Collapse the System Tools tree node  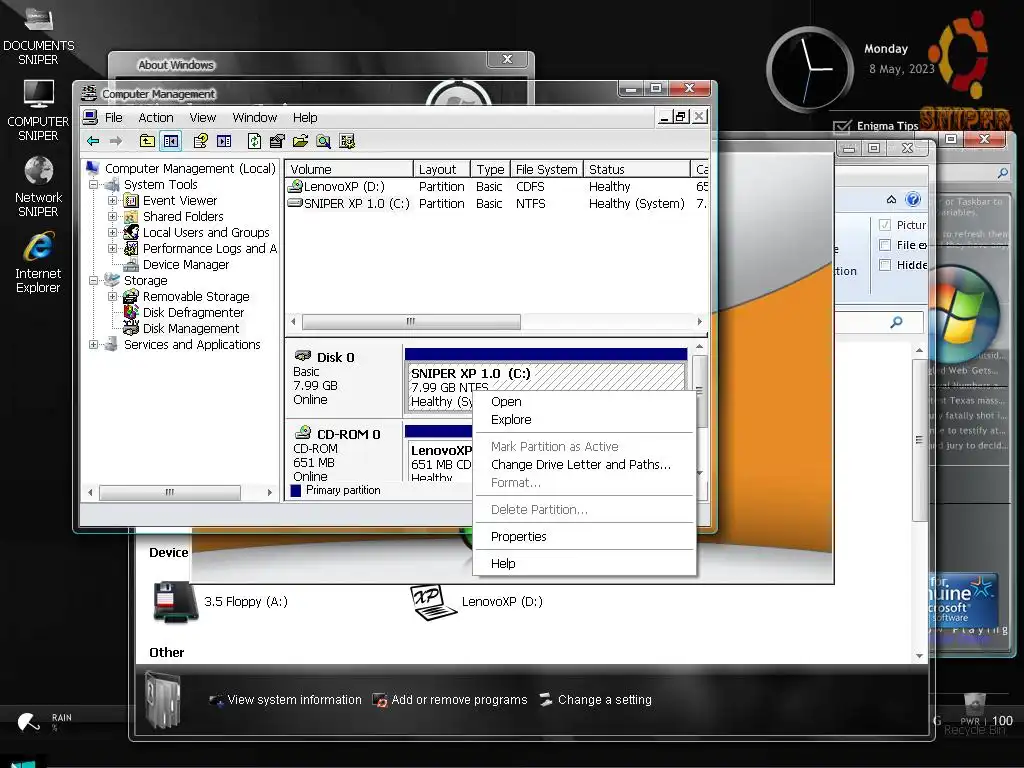[x=93, y=185]
